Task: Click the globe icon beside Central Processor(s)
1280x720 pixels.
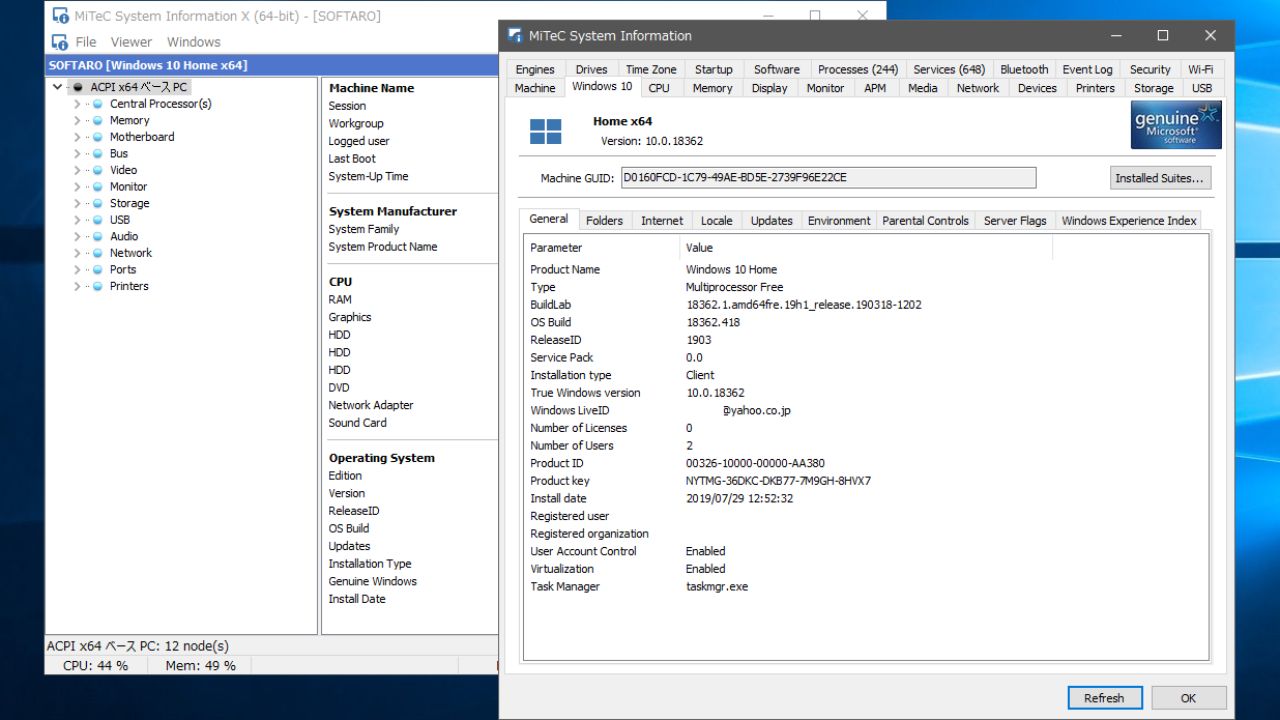Action: tap(98, 104)
